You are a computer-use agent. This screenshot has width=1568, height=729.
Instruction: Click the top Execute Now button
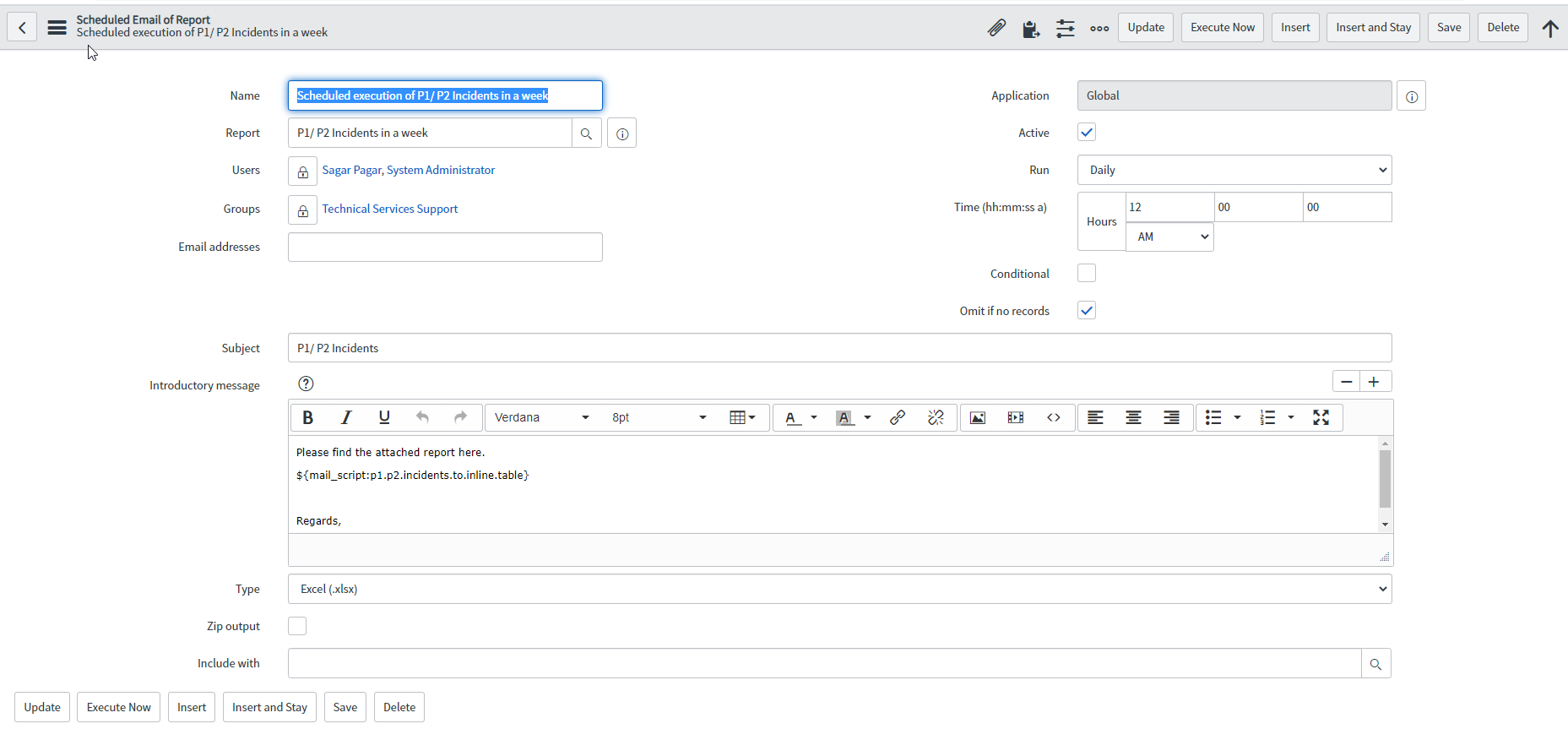[x=1223, y=27]
